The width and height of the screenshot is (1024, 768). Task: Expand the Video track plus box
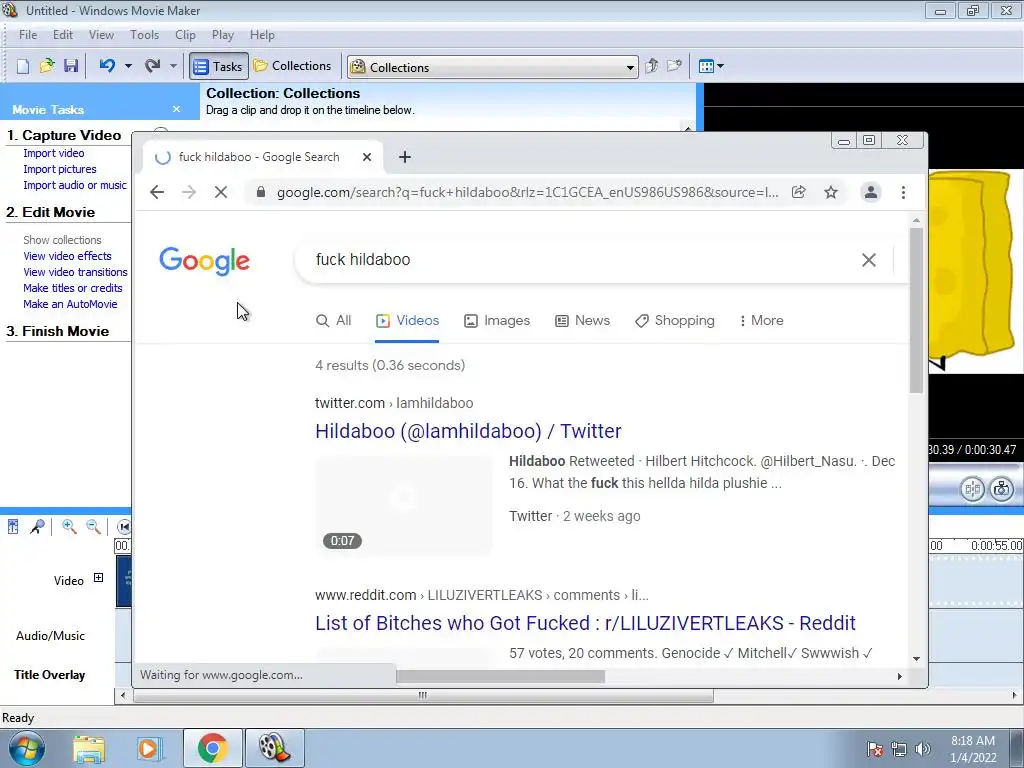[x=98, y=577]
